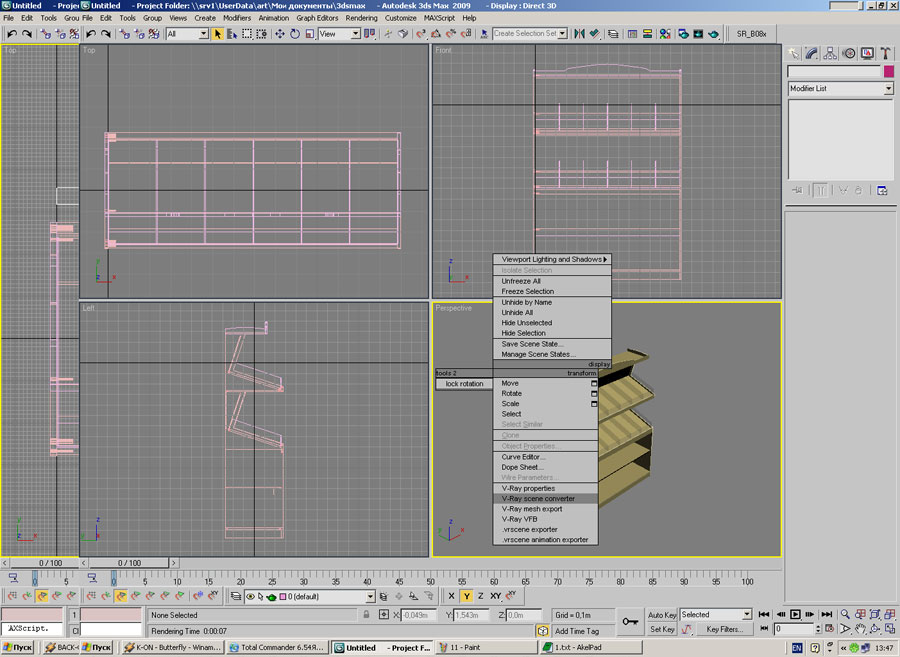Click the object color swatch

[x=889, y=71]
